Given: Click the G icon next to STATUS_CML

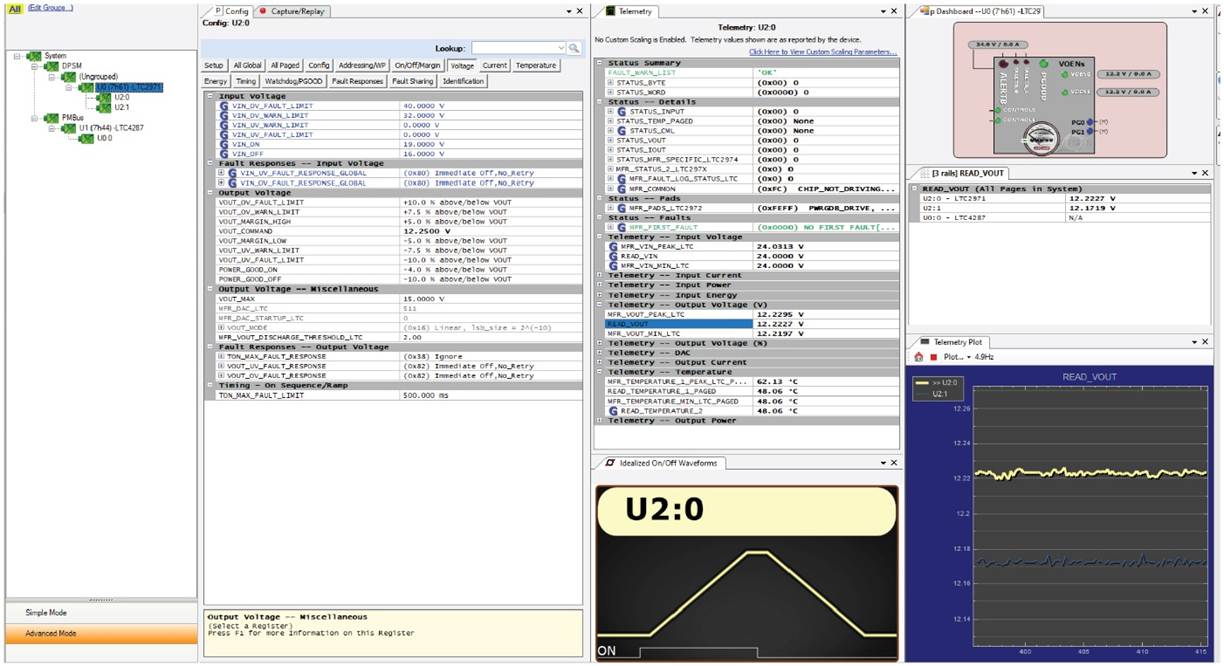Looking at the screenshot, I should pos(621,130).
